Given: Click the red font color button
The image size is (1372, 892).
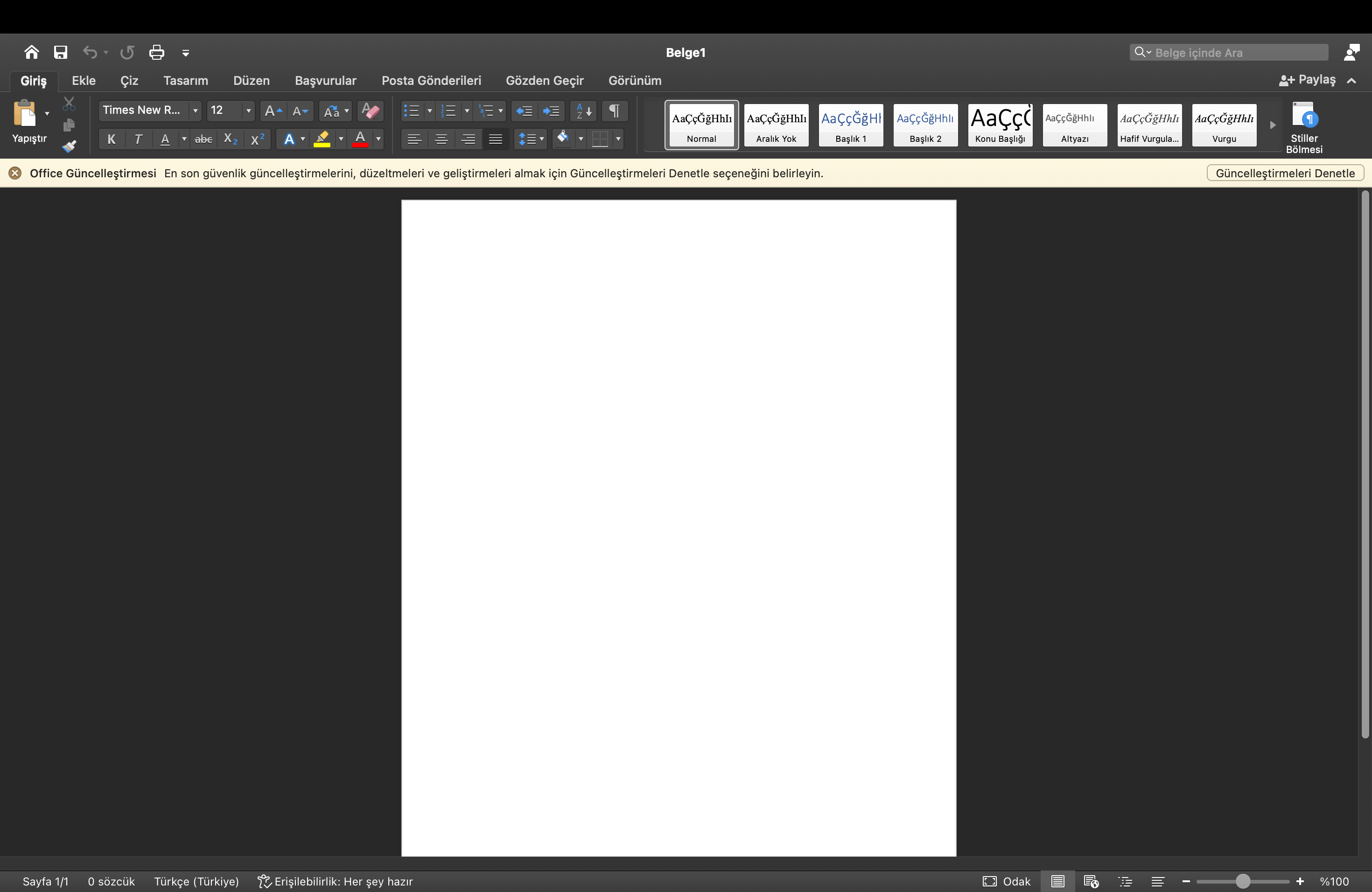Looking at the screenshot, I should [360, 139].
